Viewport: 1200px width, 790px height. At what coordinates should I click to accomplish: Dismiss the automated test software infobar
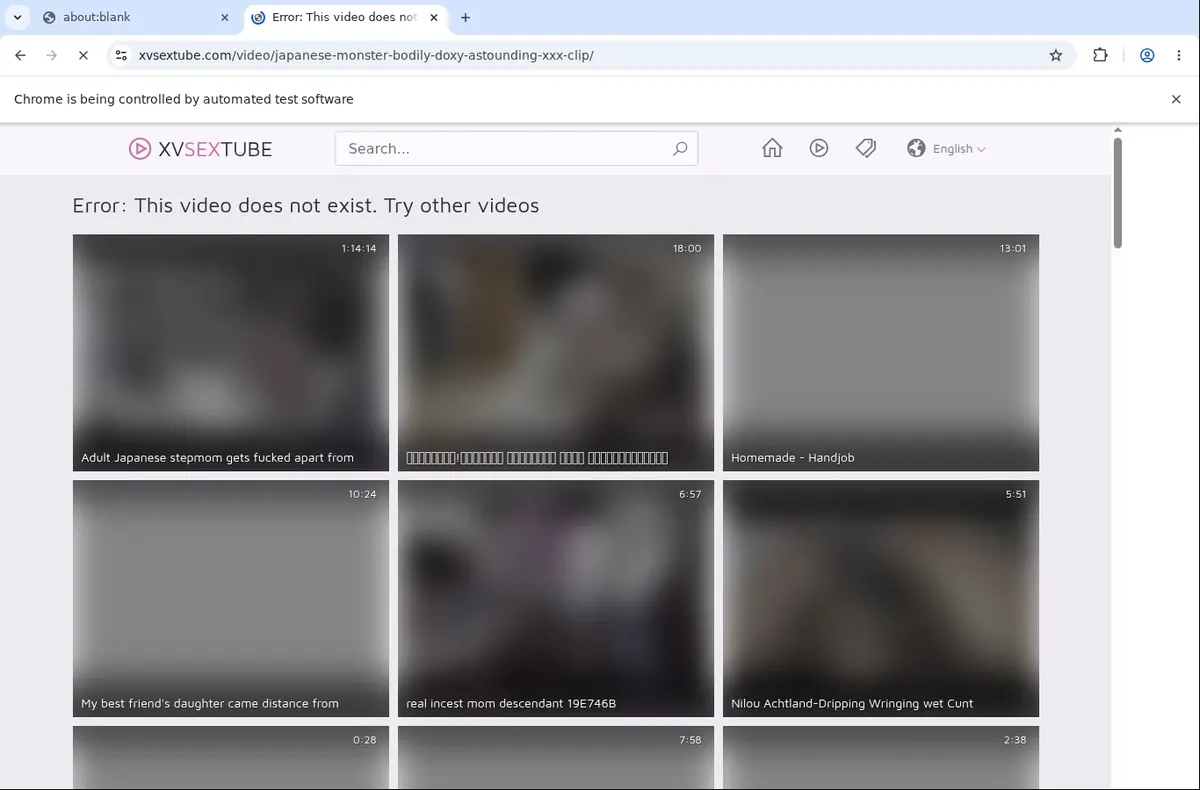click(x=1176, y=99)
